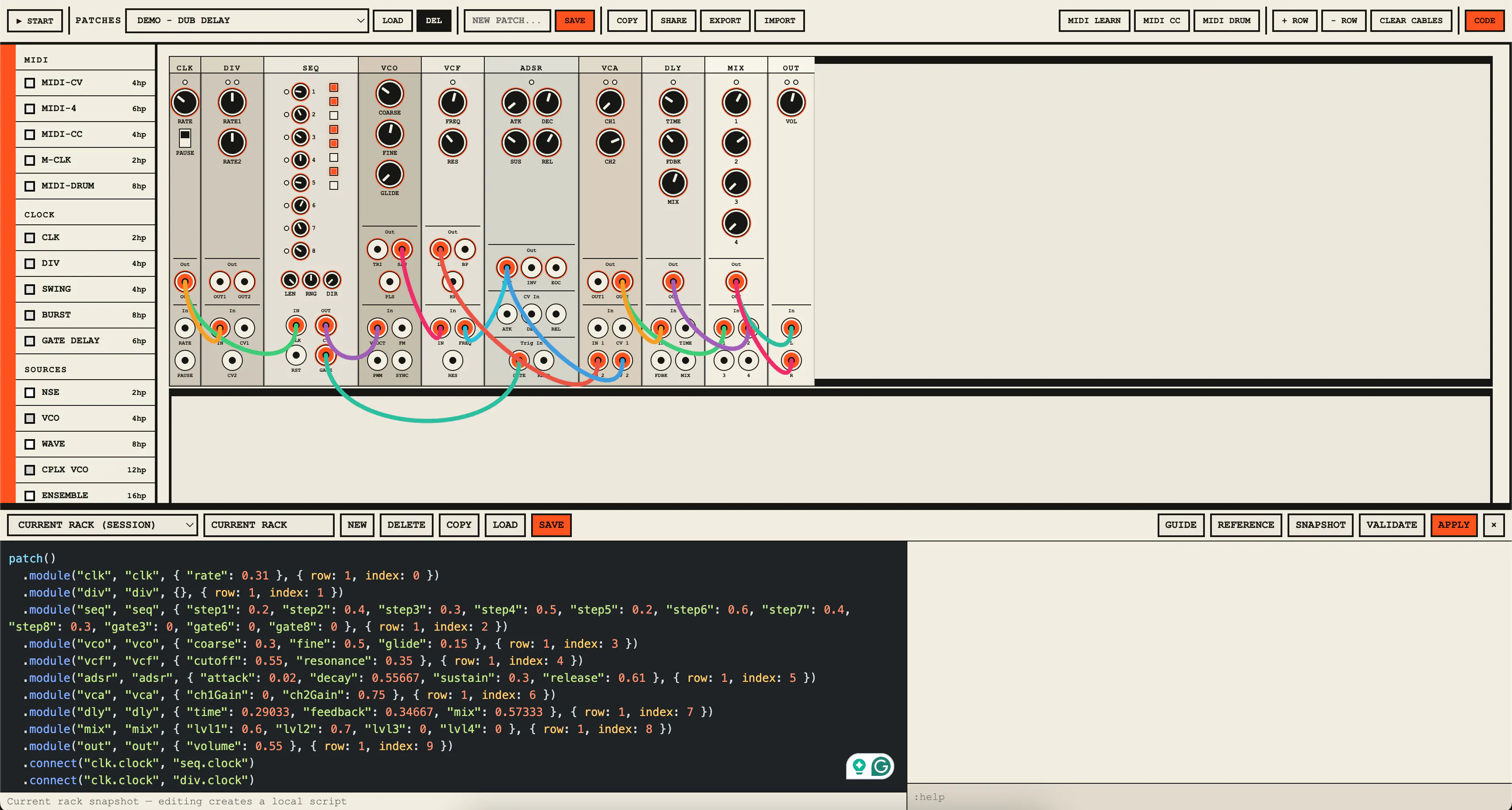The height and width of the screenshot is (810, 1512).
Task: Click the VCF RES knob
Action: tap(452, 143)
